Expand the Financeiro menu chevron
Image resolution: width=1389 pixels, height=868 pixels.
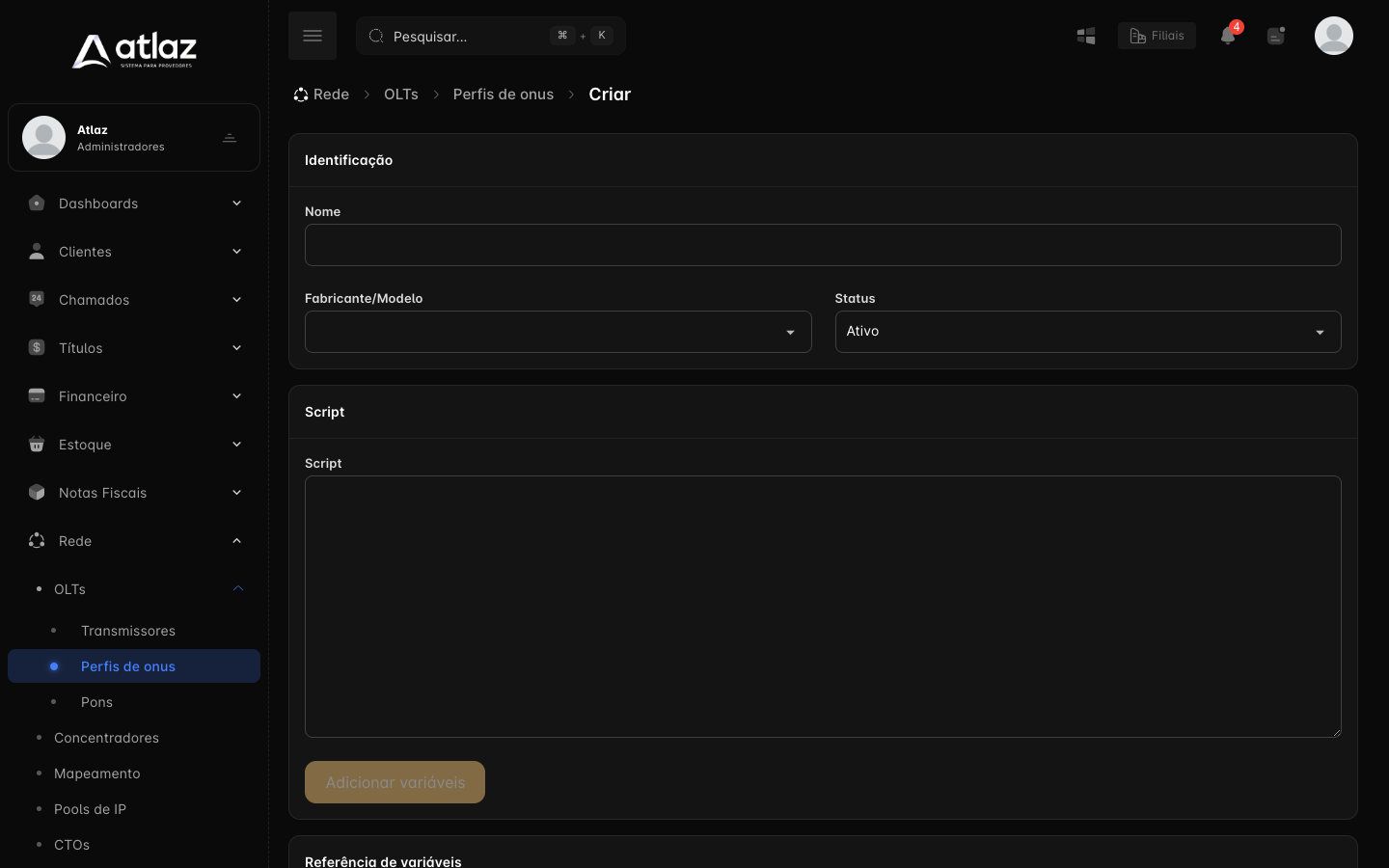[x=236, y=396]
